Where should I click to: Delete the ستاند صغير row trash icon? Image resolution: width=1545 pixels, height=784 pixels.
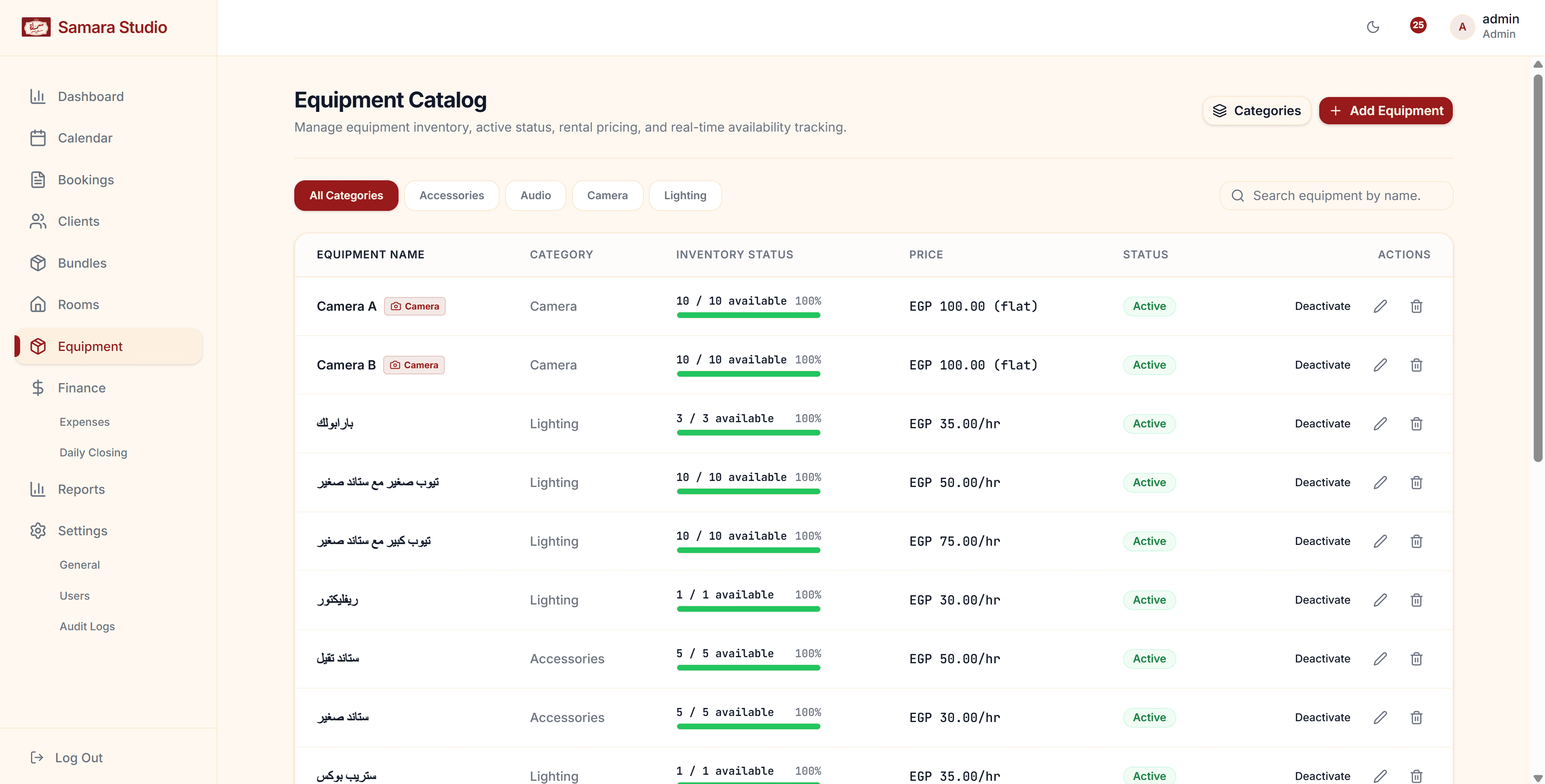pyautogui.click(x=1416, y=718)
